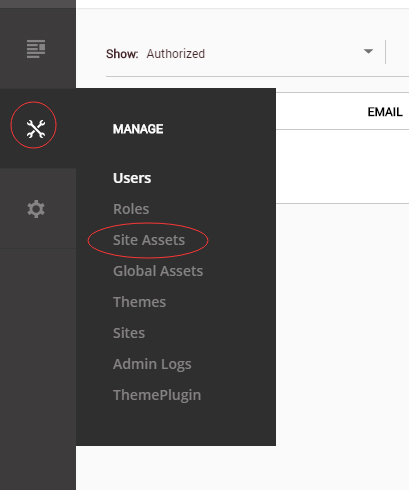Open the Sites menu item
This screenshot has height=490, width=409.
129,333
